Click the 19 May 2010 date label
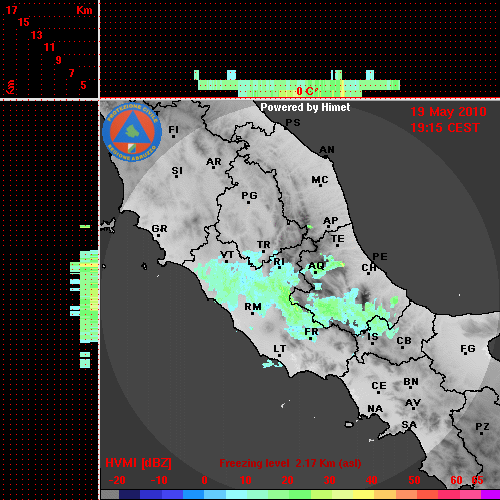 pyautogui.click(x=448, y=112)
